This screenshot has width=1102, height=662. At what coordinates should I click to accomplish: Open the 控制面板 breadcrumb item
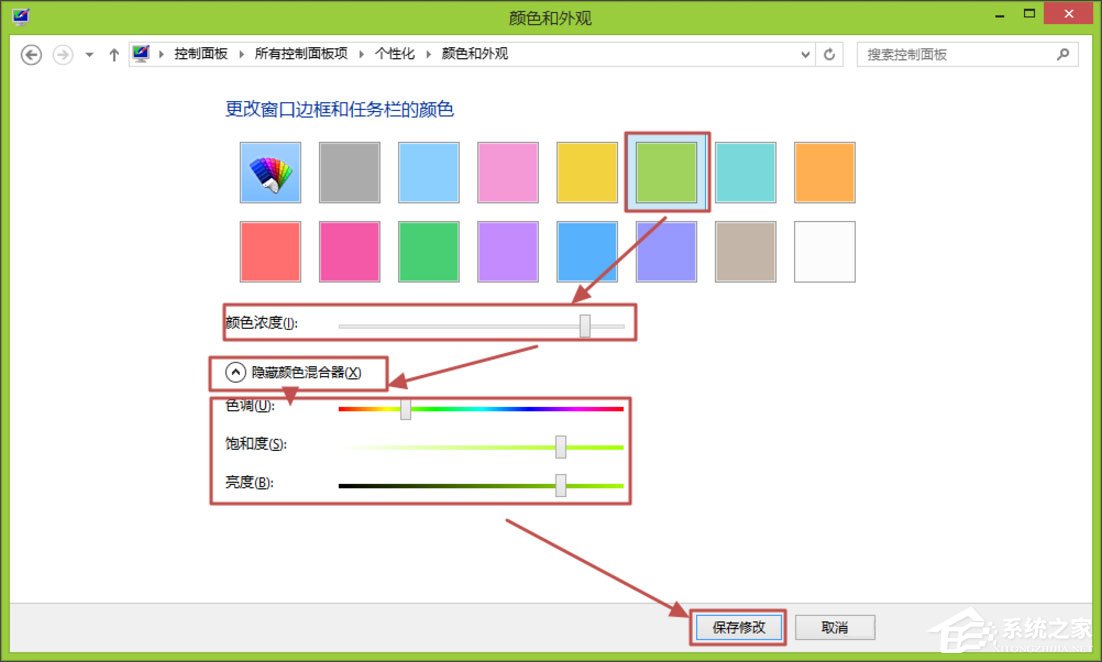[x=200, y=53]
